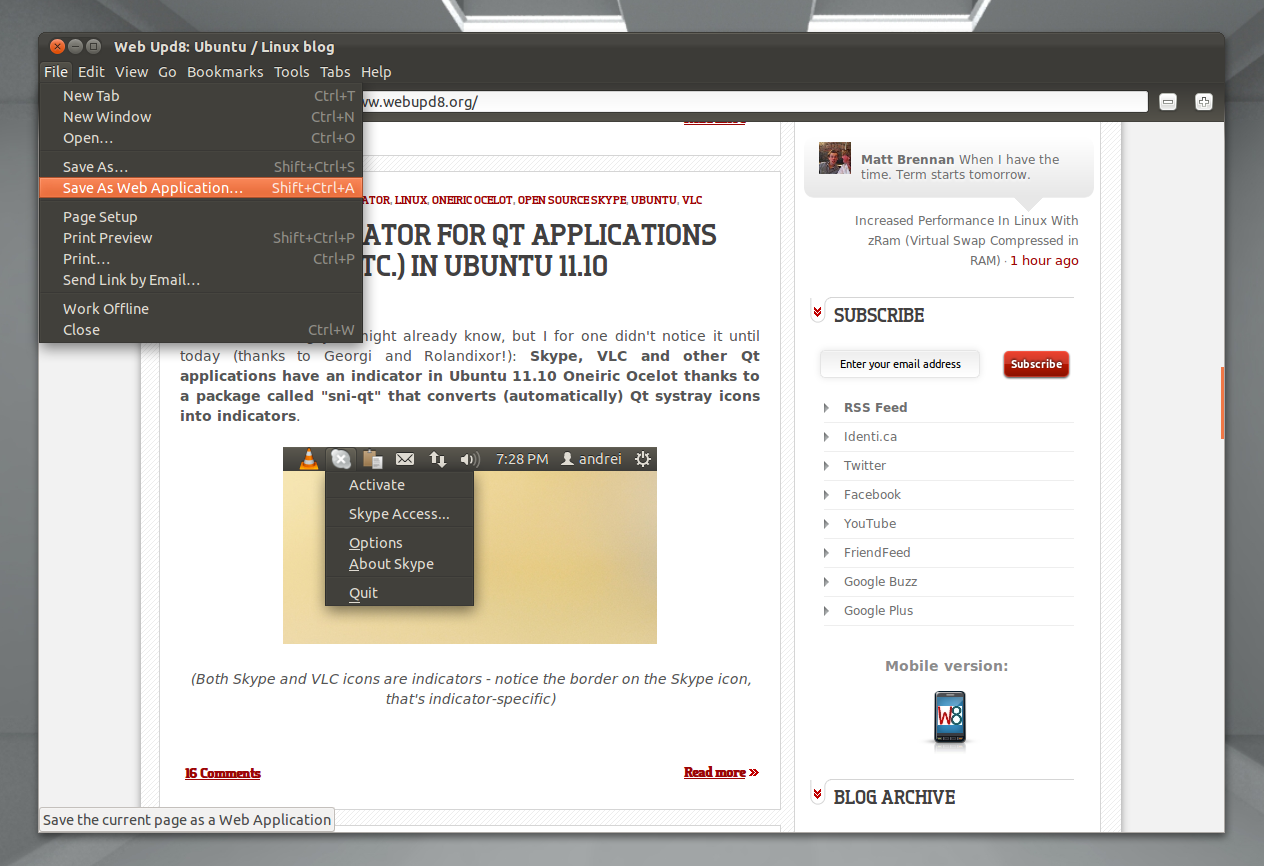Open the Bookmarks menu
Screen dimensions: 1264x866
tap(225, 72)
